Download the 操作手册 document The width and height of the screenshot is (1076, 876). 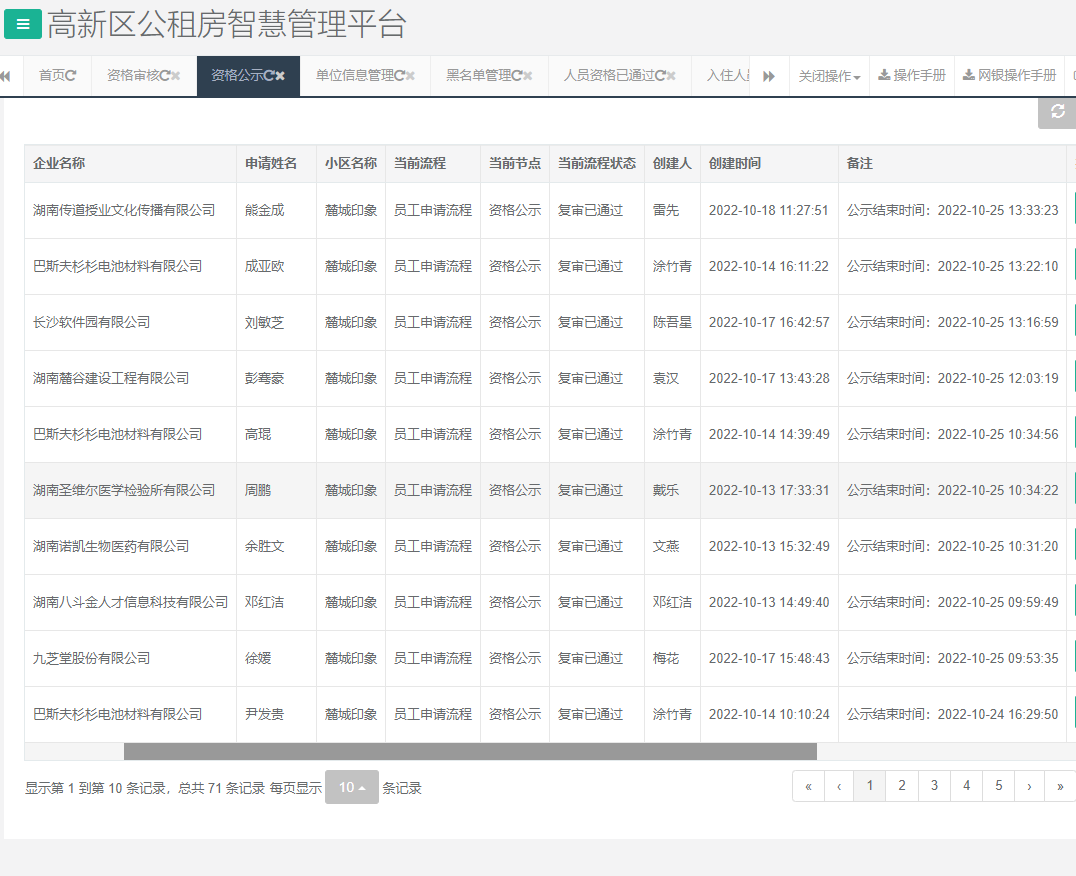911,75
